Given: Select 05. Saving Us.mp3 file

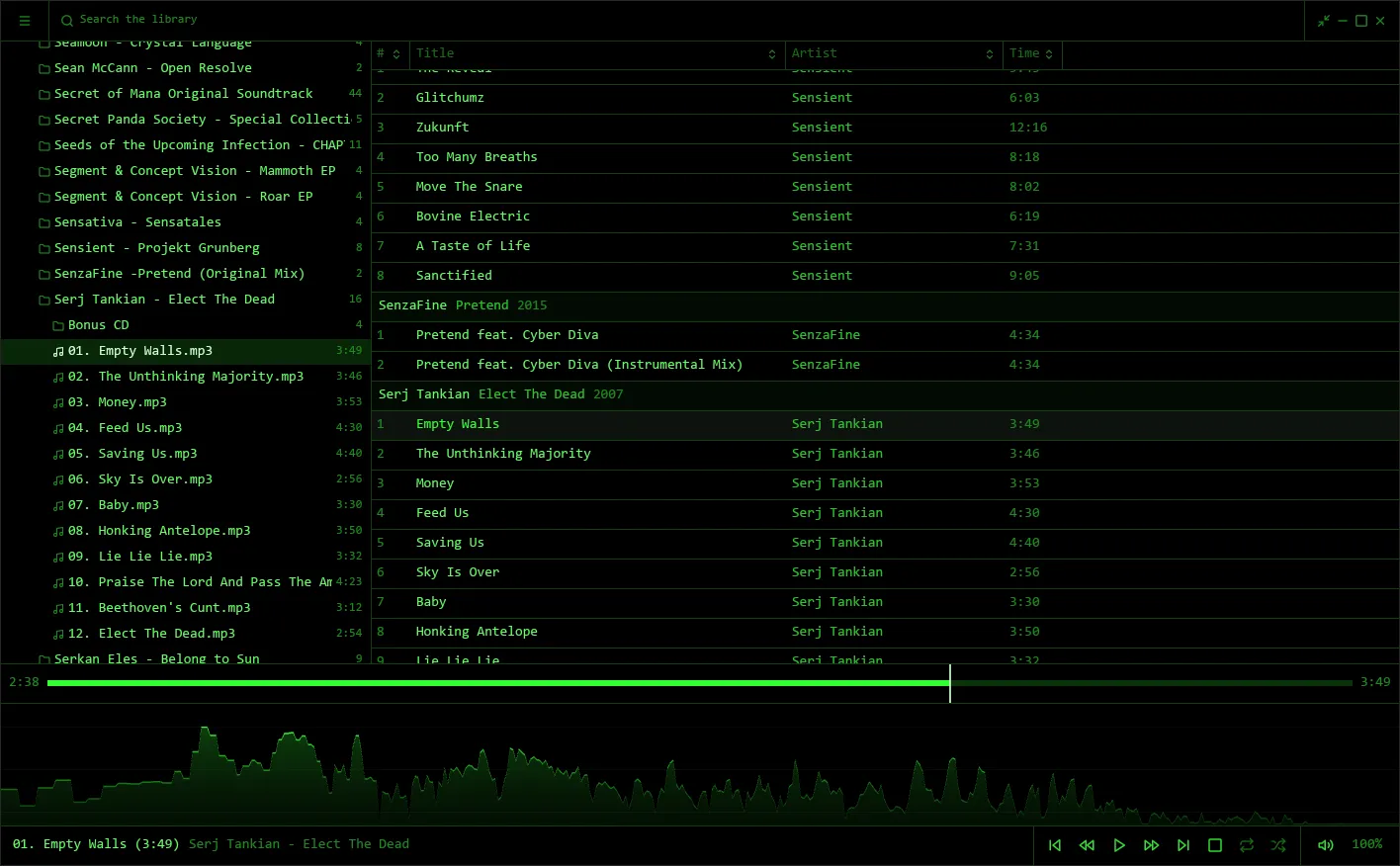Looking at the screenshot, I should (x=186, y=454).
